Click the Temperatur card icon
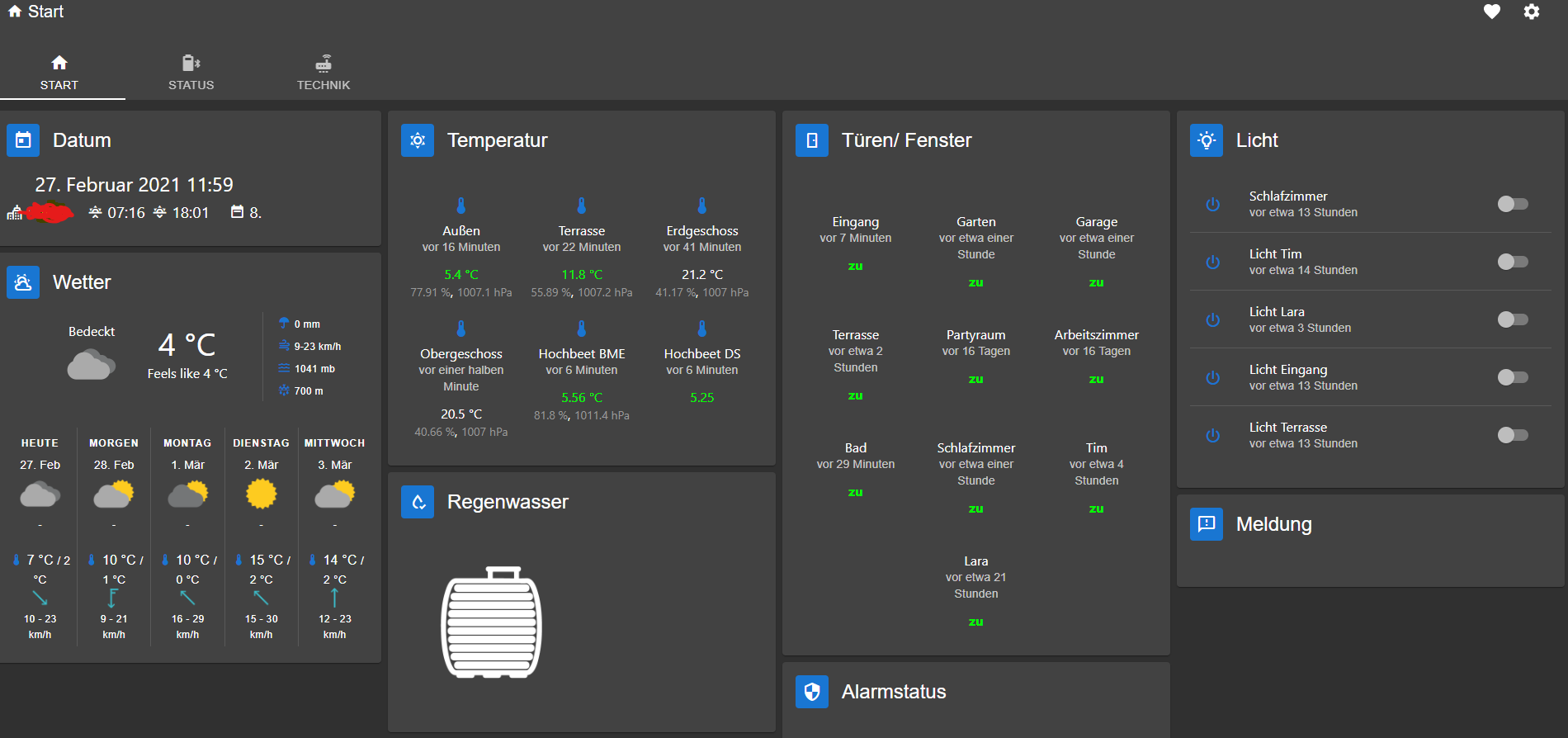This screenshot has width=1568, height=738. 418,140
